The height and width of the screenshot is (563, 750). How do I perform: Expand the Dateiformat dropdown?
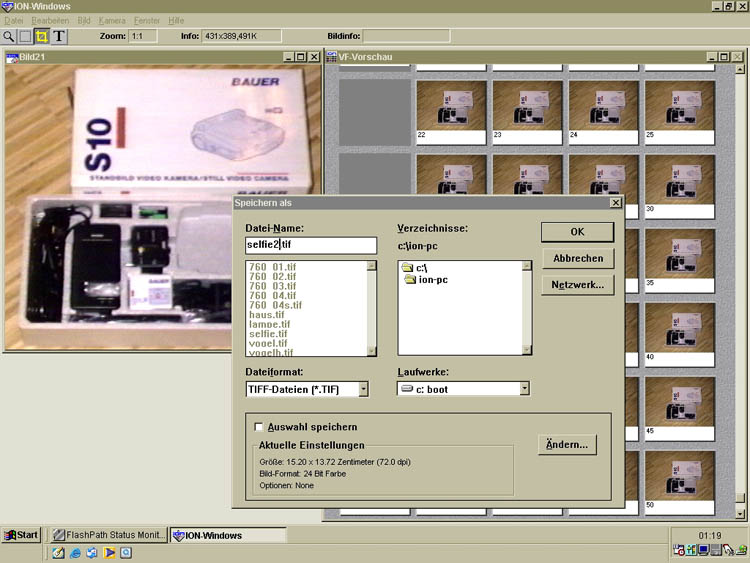pos(364,389)
